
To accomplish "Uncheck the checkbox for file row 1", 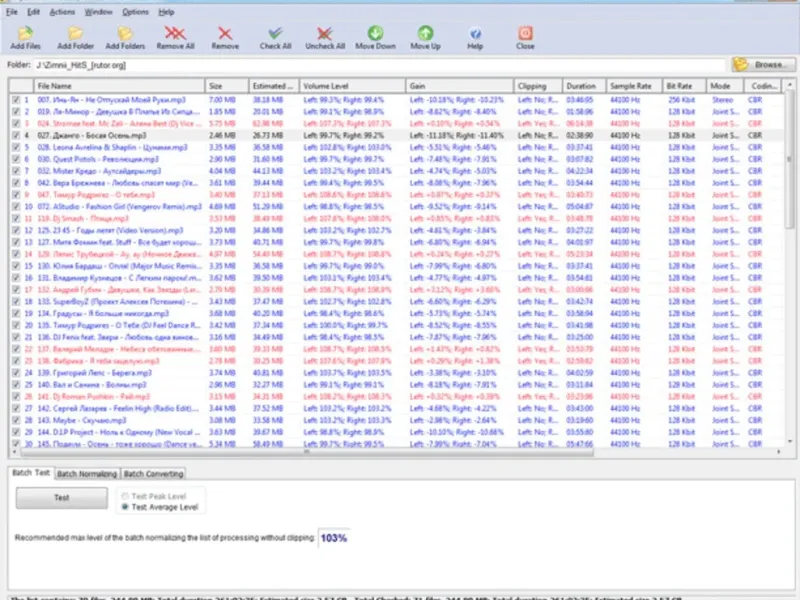I will [16, 100].
